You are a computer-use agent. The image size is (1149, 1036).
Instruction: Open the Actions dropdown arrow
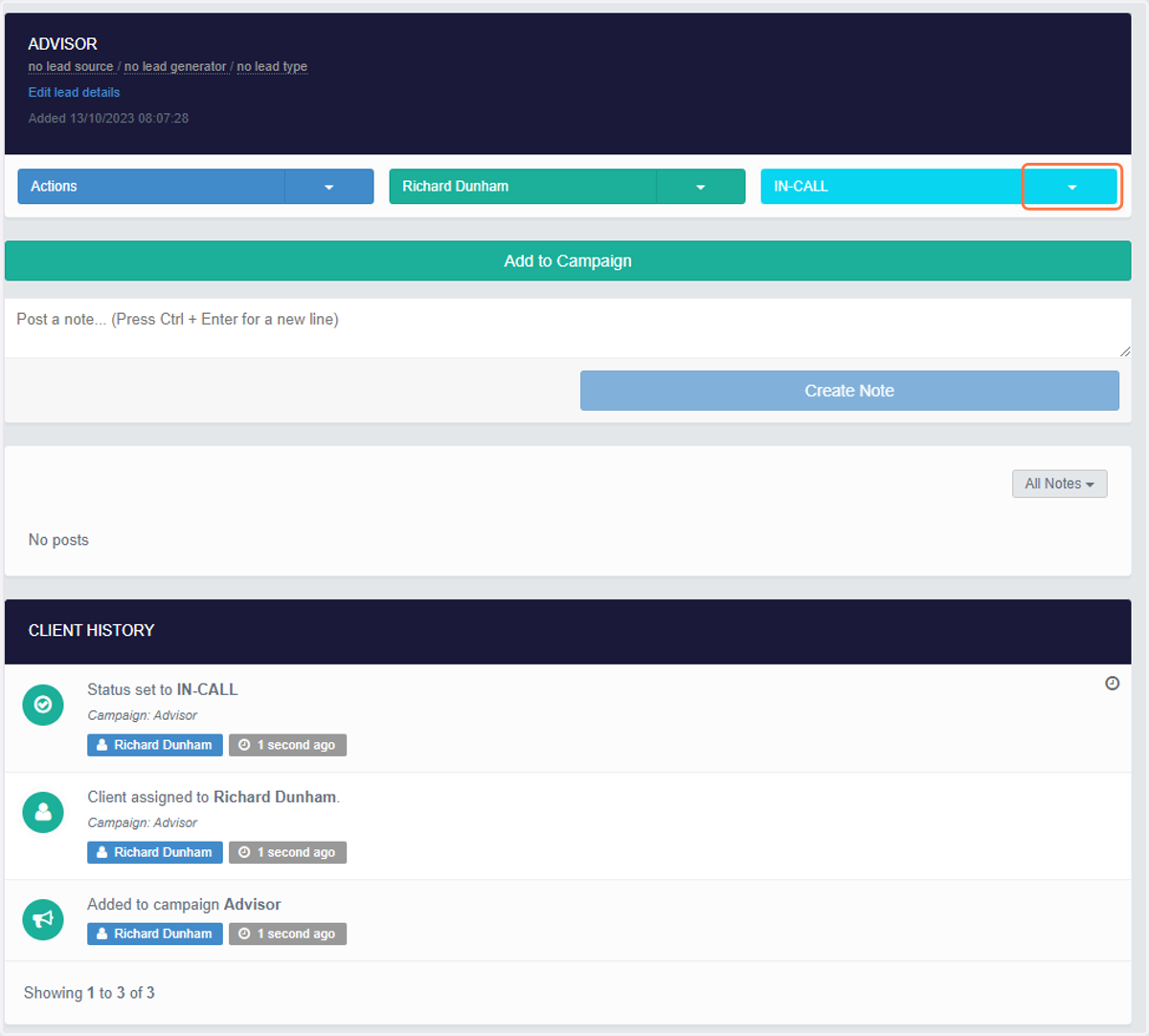point(328,187)
